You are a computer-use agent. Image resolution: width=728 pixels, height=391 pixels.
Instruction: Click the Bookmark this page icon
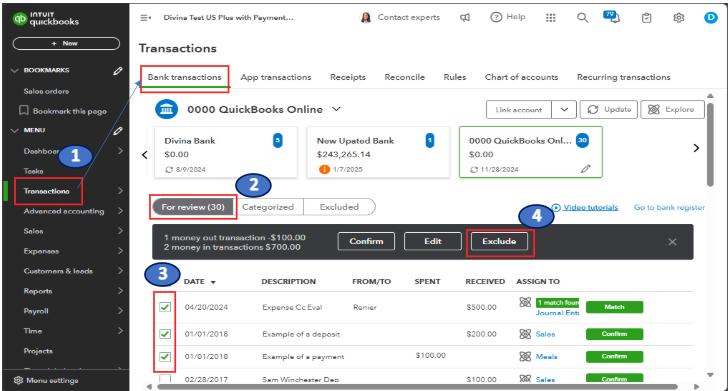coord(23,111)
